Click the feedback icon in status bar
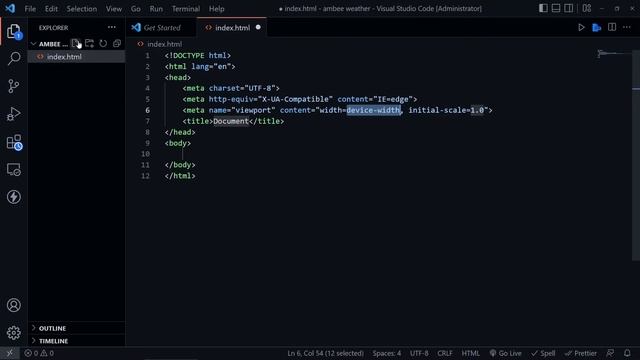The image size is (640, 360). [x=610, y=353]
